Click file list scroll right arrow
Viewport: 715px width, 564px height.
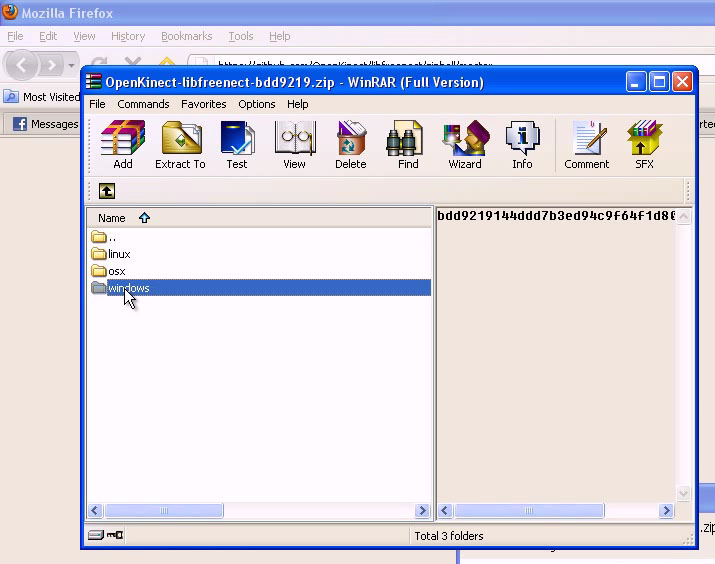422,510
